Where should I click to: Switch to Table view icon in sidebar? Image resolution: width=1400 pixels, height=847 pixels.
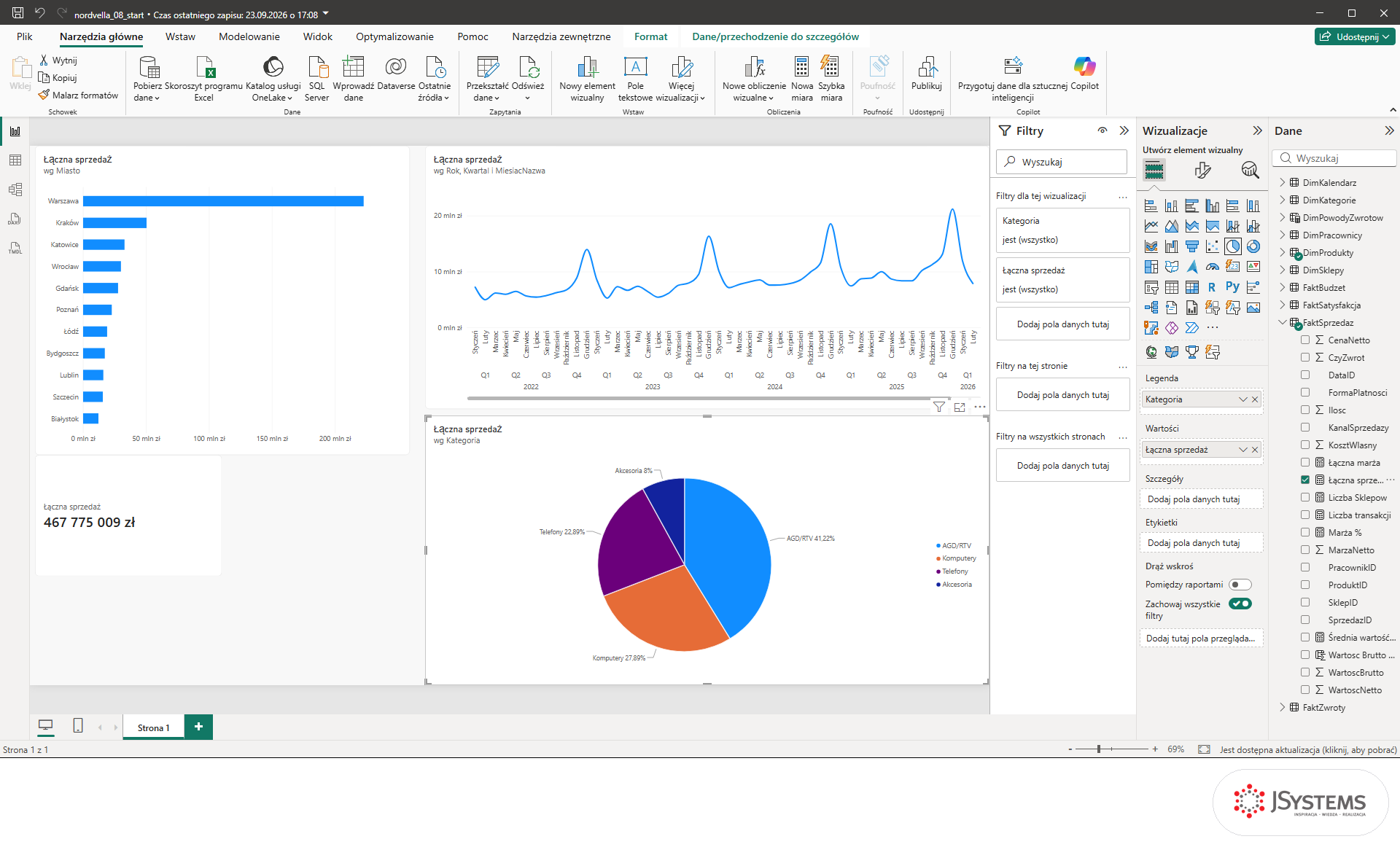click(x=15, y=160)
